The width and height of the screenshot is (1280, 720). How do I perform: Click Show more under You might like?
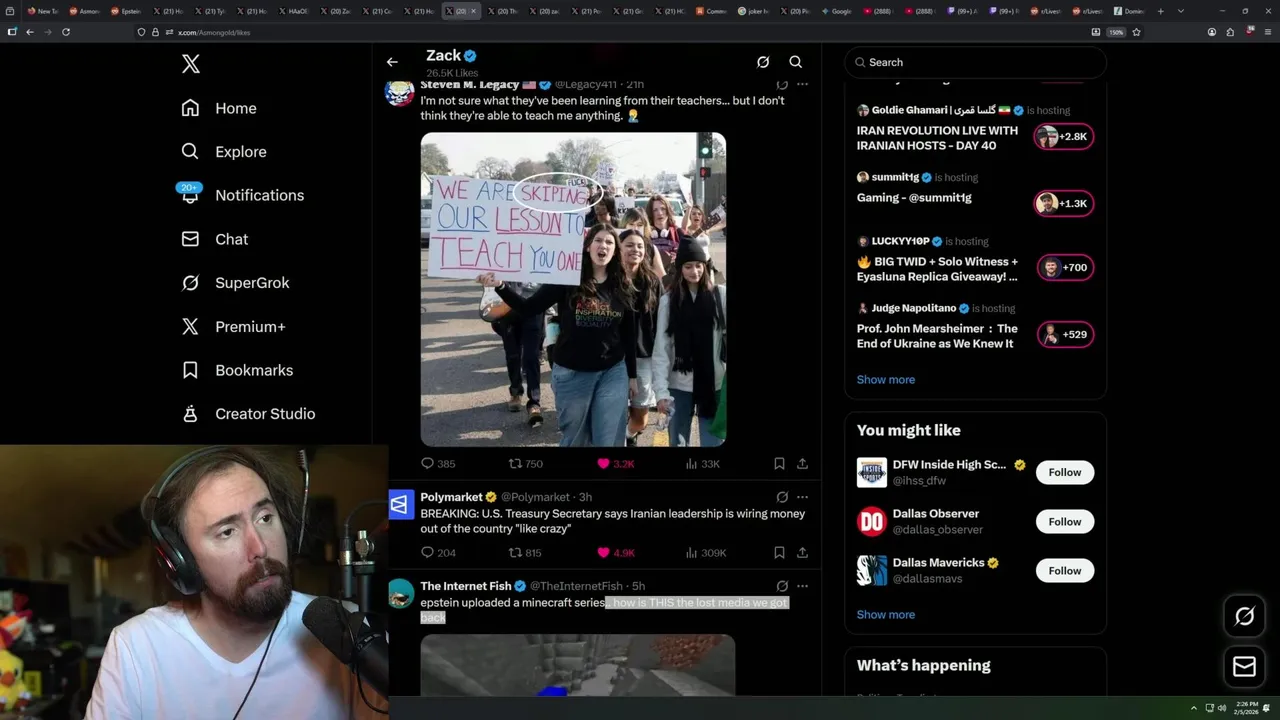click(886, 615)
